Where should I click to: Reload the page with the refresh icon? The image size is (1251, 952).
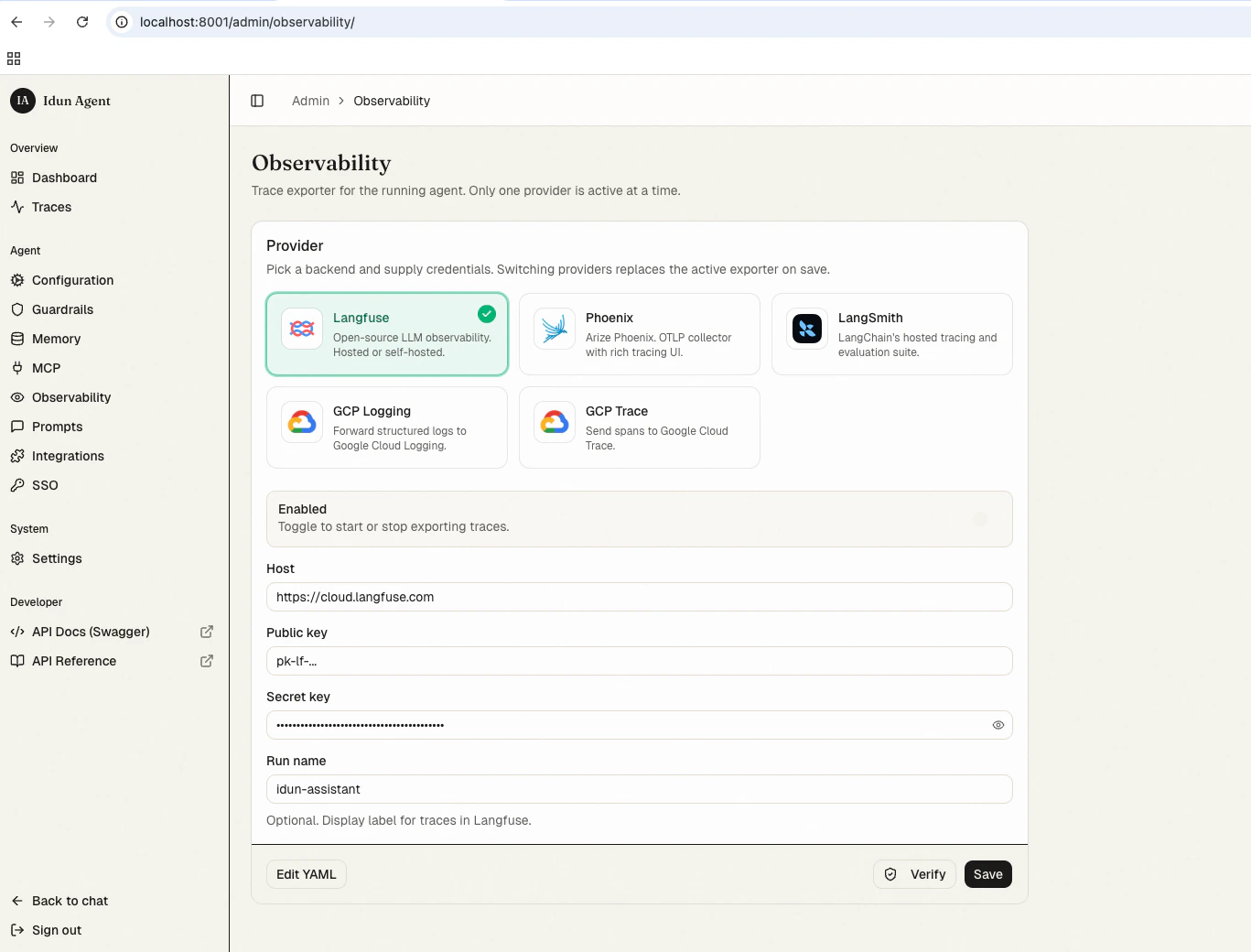coord(82,22)
